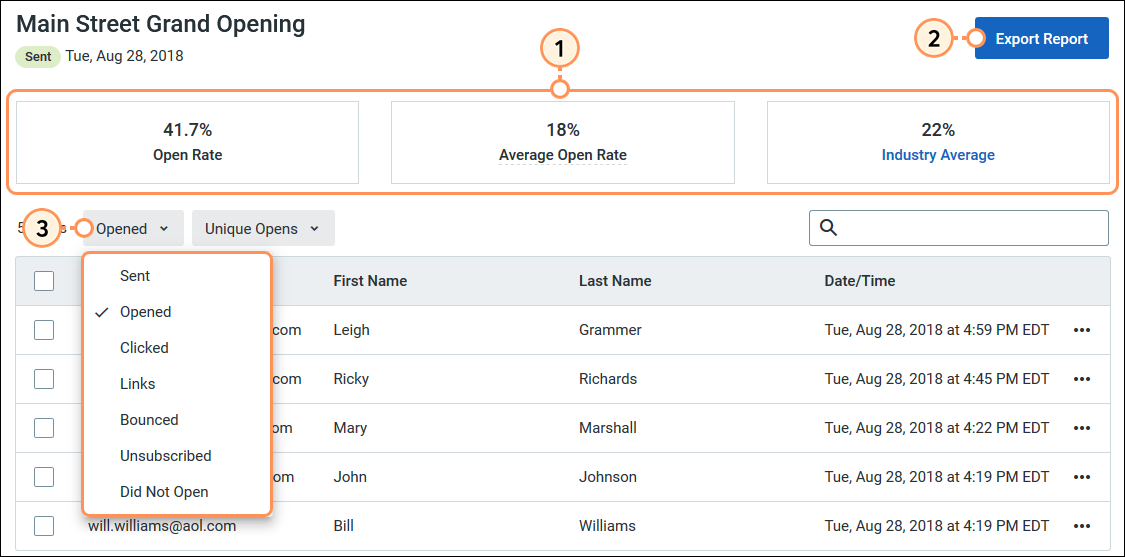
Task: Select Bounced in the dropdown list
Action: (x=149, y=420)
